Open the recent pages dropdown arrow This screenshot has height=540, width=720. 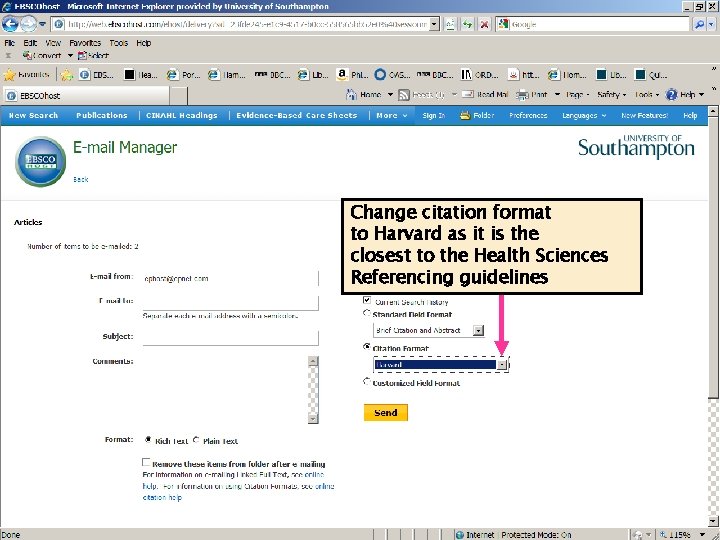tap(42, 24)
